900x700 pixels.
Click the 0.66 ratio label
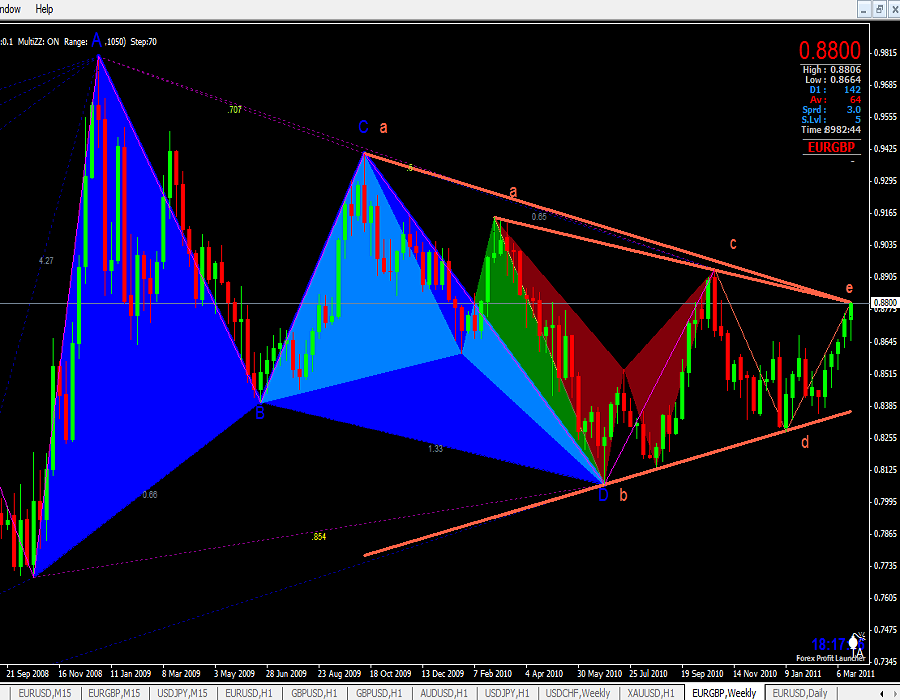[x=150, y=495]
